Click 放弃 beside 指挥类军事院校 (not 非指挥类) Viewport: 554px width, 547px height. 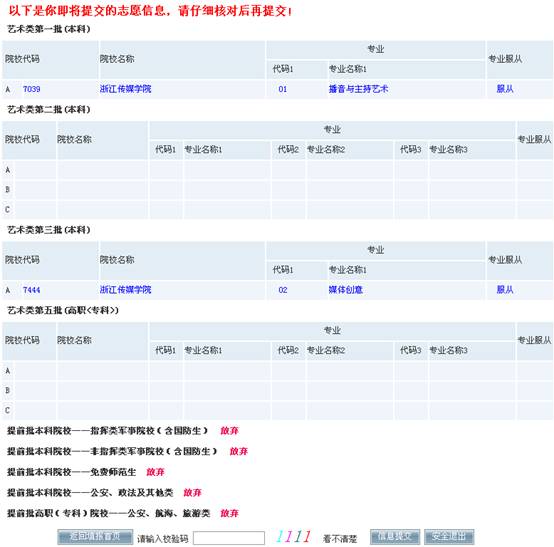229,431
